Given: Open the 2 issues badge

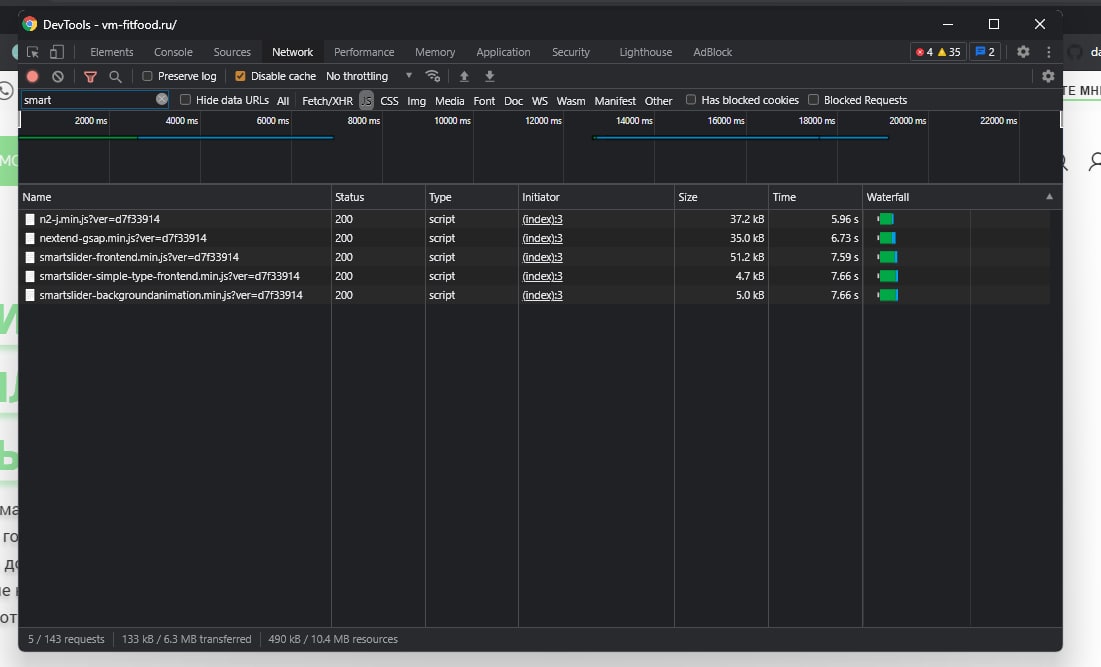Looking at the screenshot, I should (x=984, y=52).
